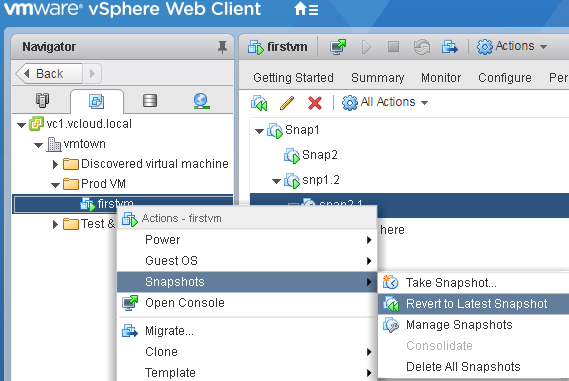
Task: Select the Snap2 snapshot
Action: 320,155
